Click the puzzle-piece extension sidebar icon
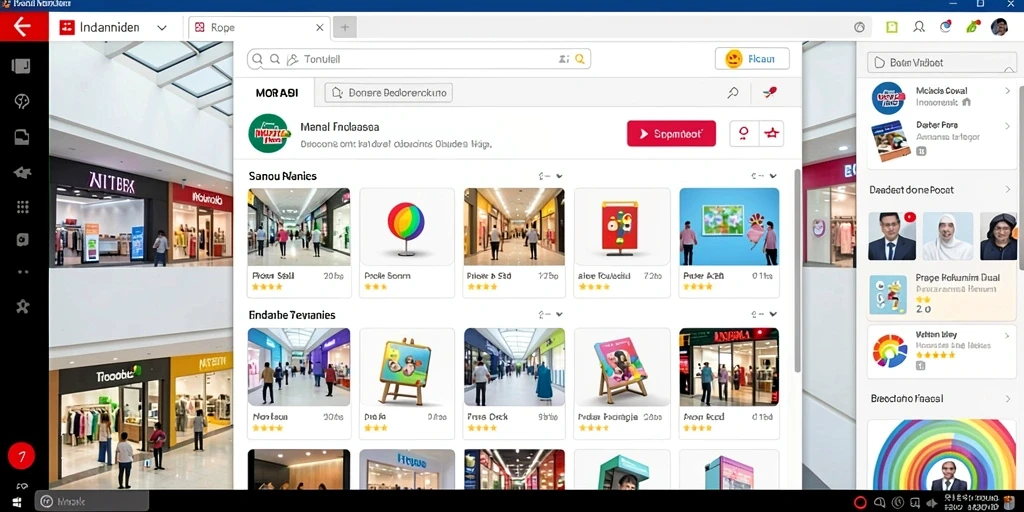 (22, 306)
